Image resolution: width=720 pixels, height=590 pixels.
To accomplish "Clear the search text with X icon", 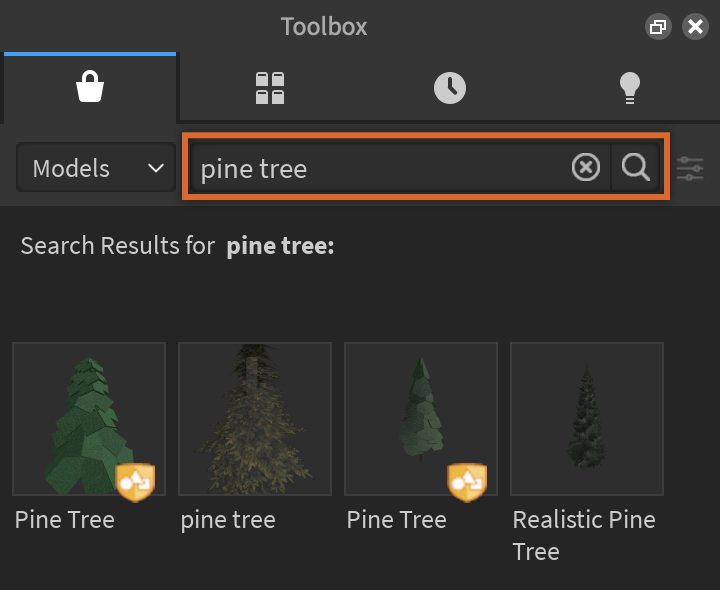I will [586, 167].
